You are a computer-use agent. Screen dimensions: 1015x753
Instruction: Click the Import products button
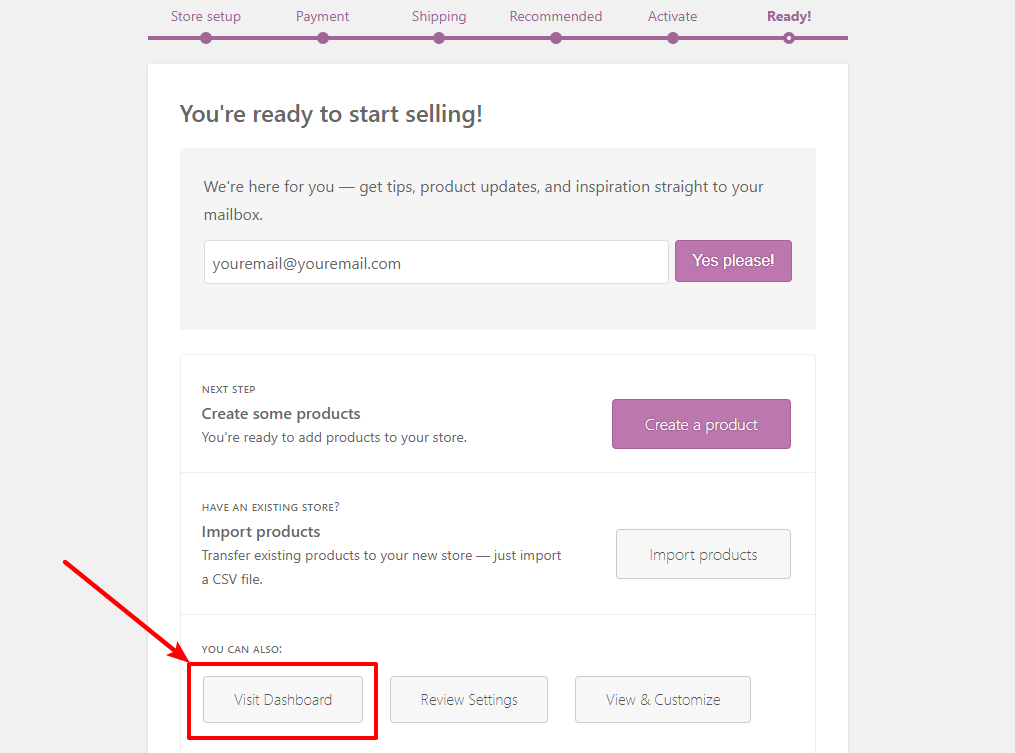click(x=703, y=555)
